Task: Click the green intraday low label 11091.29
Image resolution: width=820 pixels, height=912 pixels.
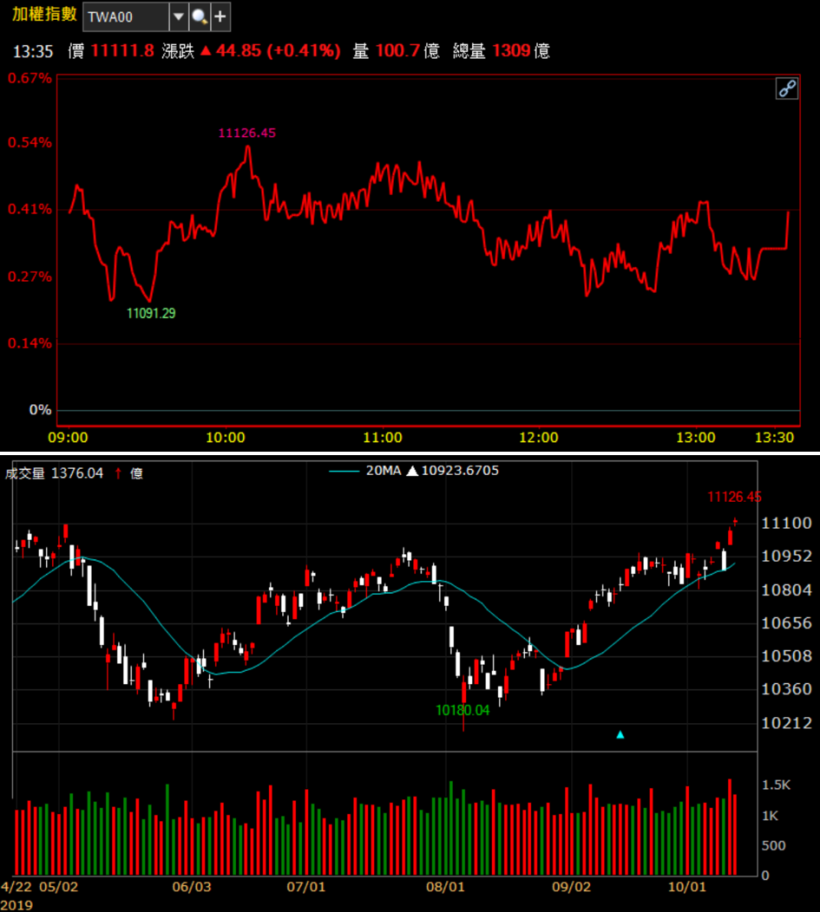Action: coord(151,314)
